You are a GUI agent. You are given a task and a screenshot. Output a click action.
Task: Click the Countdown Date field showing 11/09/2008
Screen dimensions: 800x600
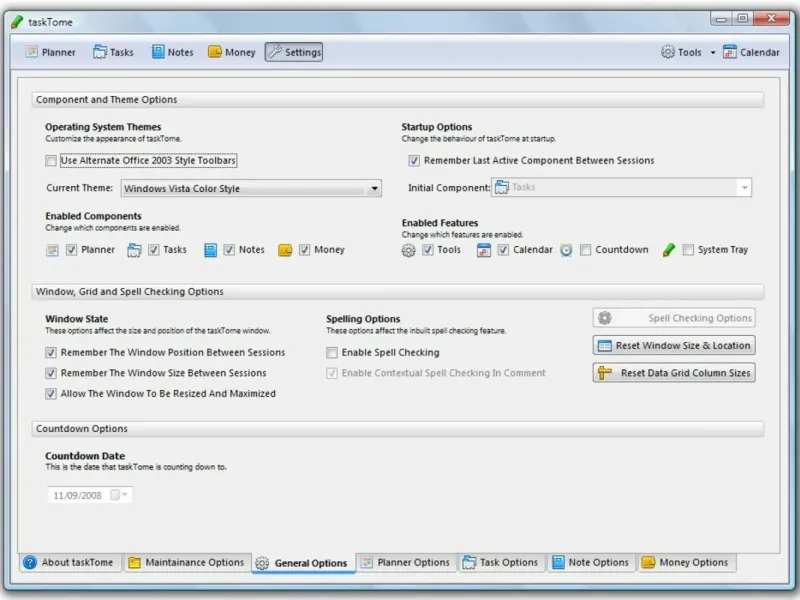click(90, 495)
